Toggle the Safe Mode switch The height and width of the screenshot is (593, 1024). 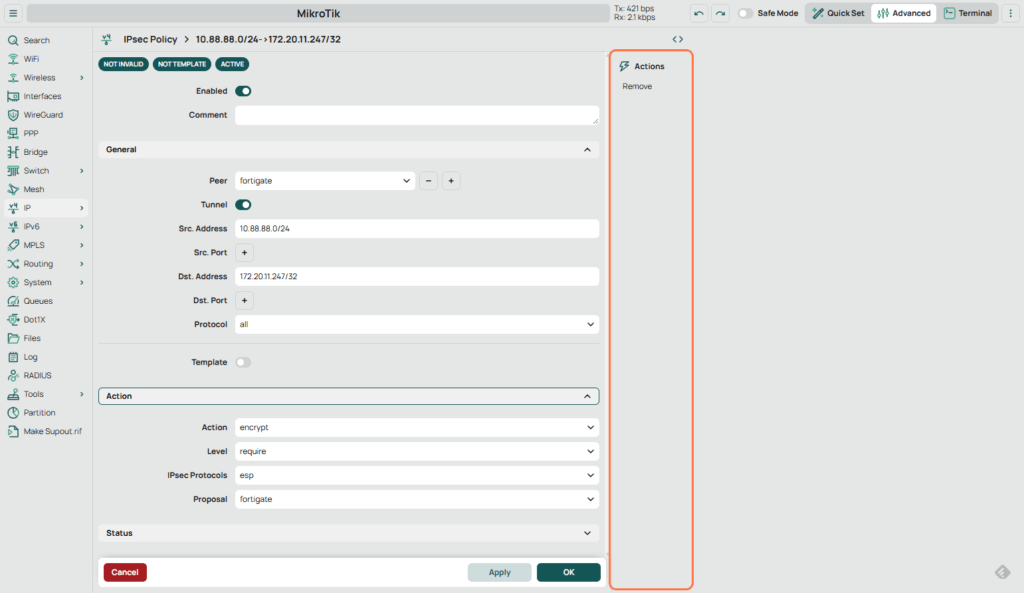(744, 13)
